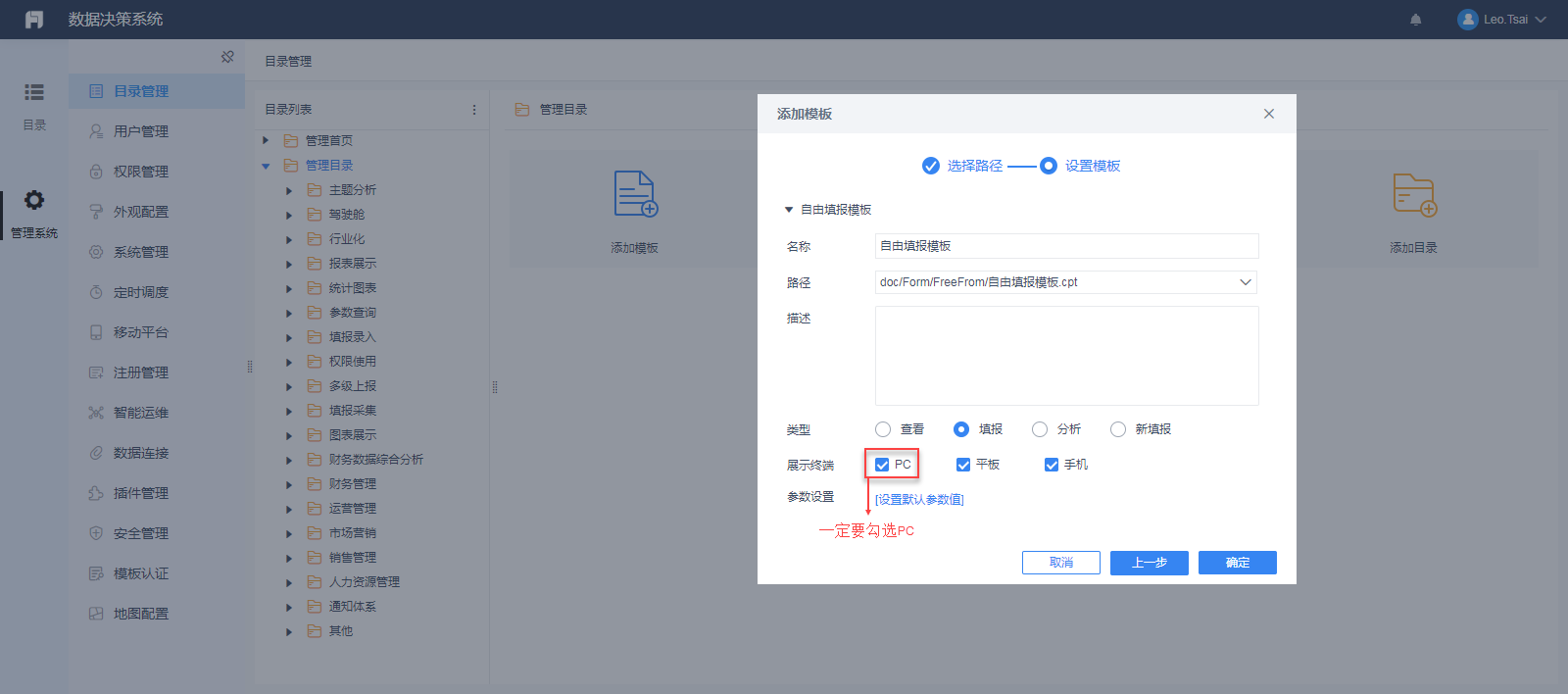
Task: Select the 填报录入 tree folder
Action: pos(353,337)
